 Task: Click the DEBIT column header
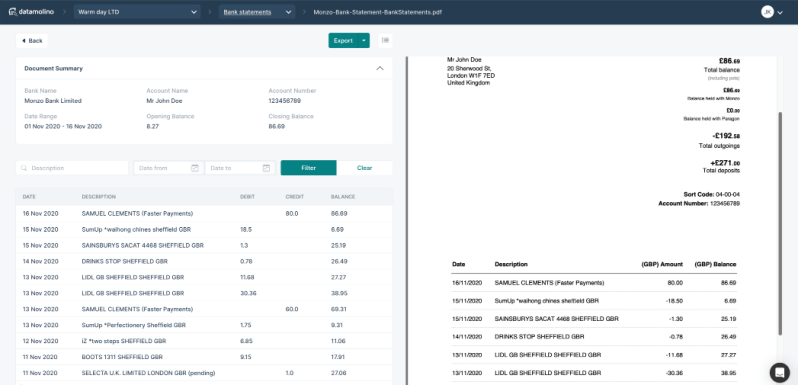coord(247,197)
